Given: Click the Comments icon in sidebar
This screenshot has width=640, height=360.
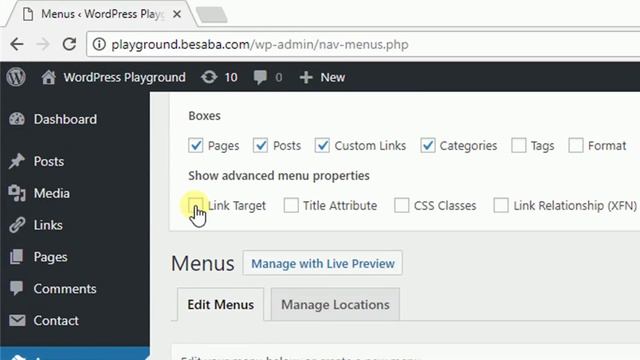Looking at the screenshot, I should point(17,289).
